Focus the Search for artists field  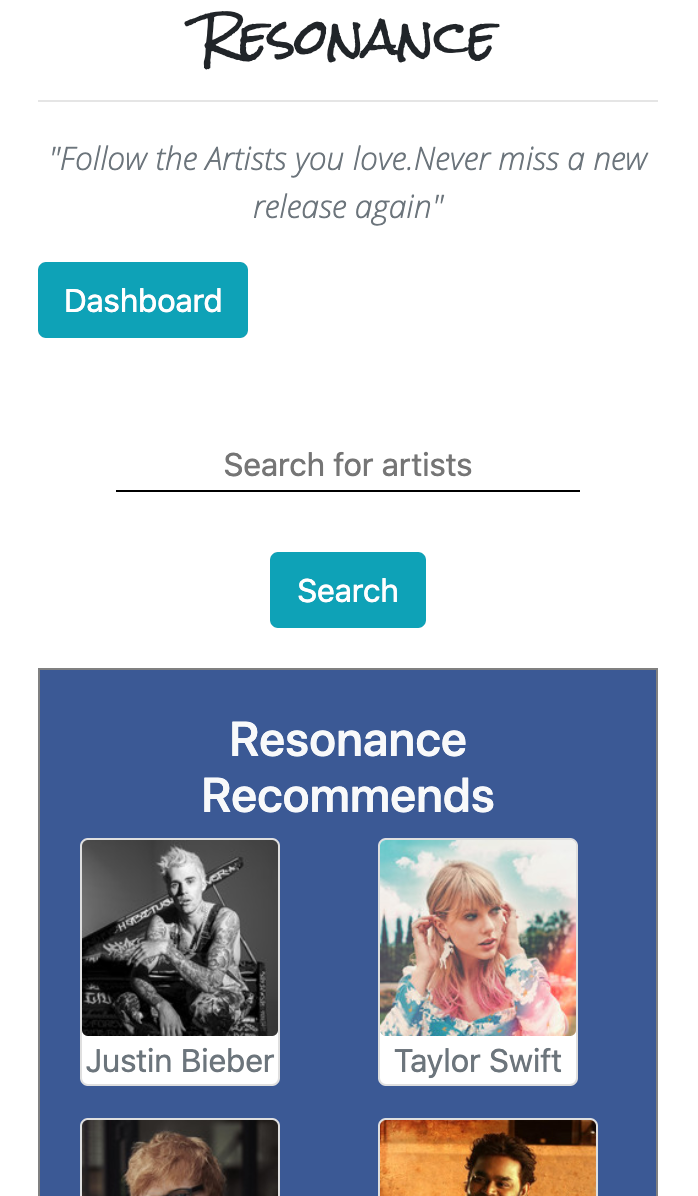[x=348, y=465]
